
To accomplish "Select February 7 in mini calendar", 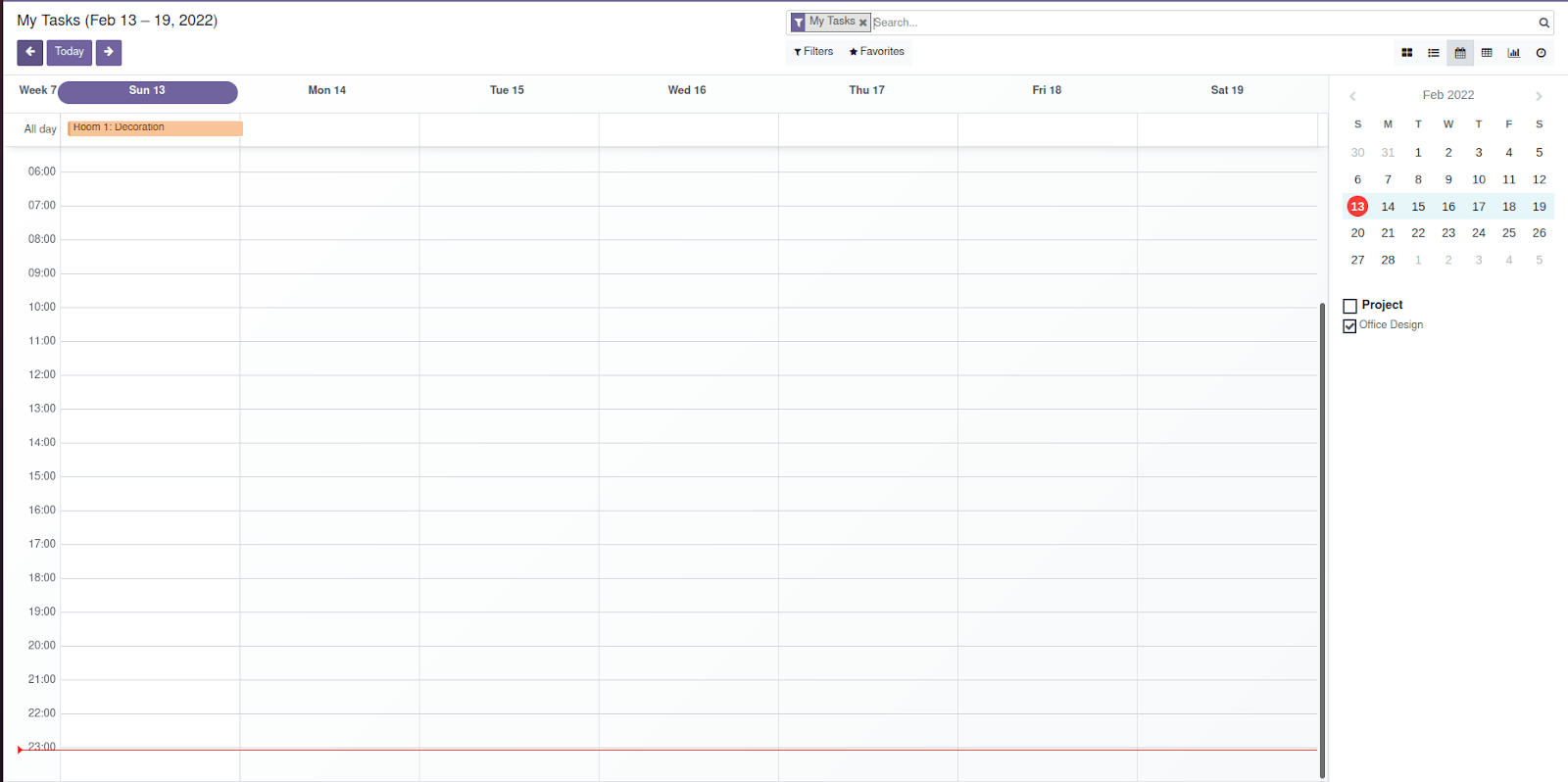I will pyautogui.click(x=1388, y=180).
